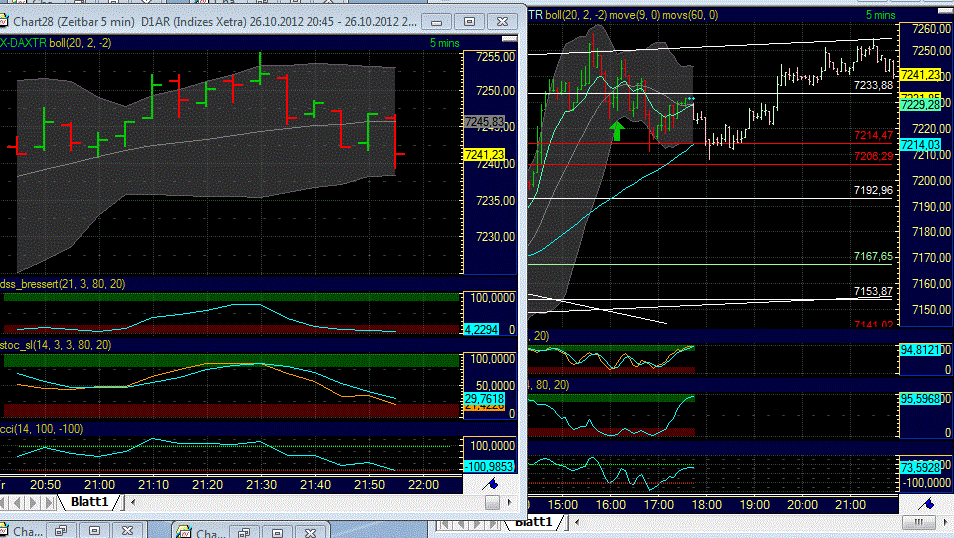Click the gray 7245,83 price tag in Chart28

(484, 122)
